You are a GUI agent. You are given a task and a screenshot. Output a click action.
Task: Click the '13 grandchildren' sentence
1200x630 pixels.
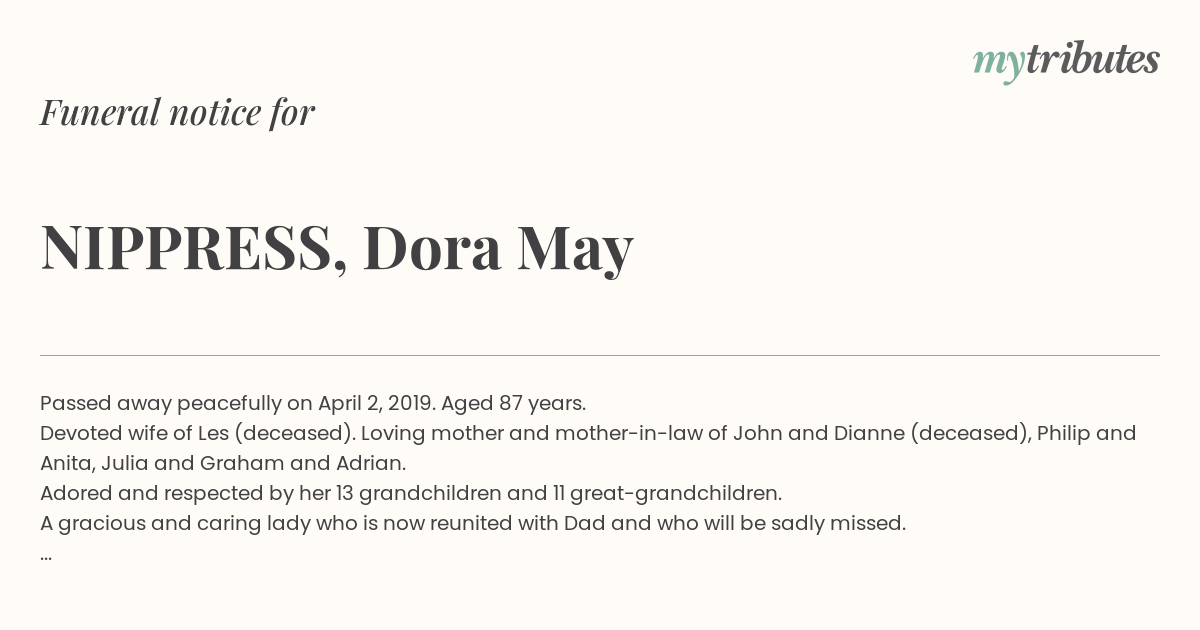(x=411, y=493)
